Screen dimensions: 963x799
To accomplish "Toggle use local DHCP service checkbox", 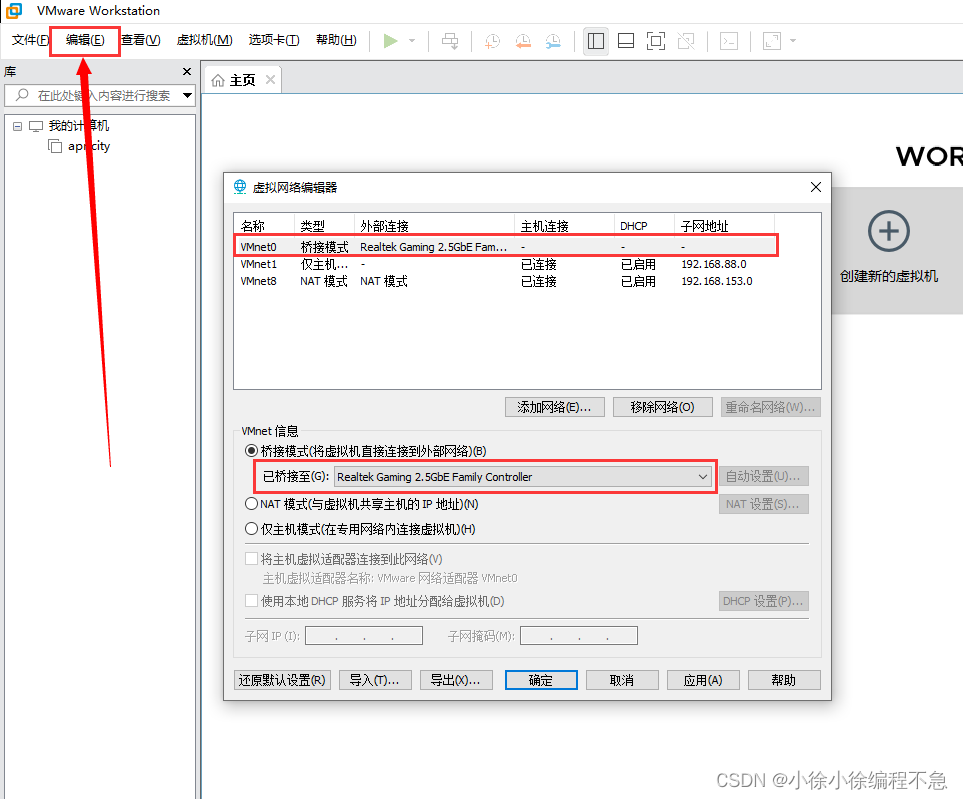I will point(251,601).
